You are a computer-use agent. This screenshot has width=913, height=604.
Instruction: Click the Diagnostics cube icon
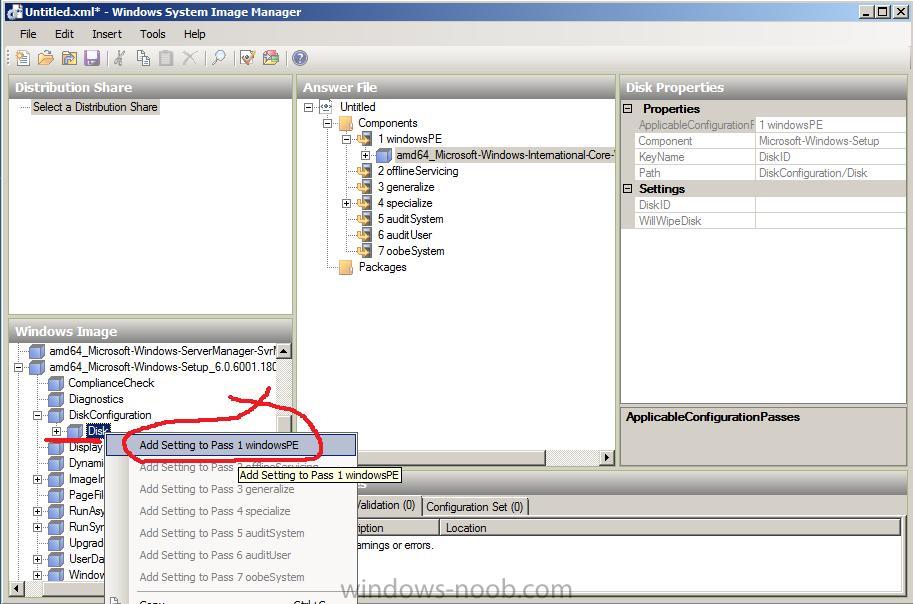pyautogui.click(x=56, y=399)
